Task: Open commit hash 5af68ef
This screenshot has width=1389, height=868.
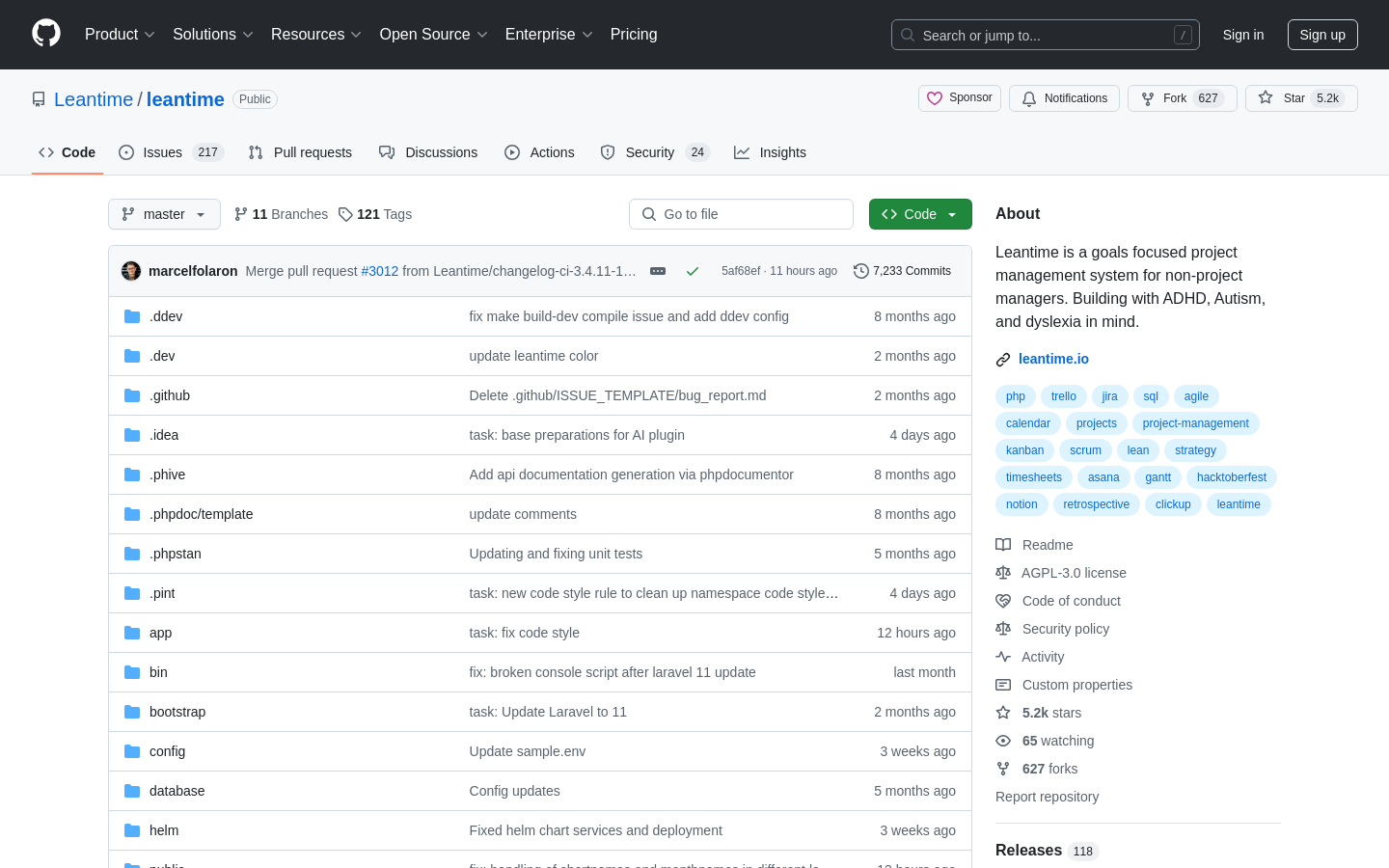Action: 741,271
